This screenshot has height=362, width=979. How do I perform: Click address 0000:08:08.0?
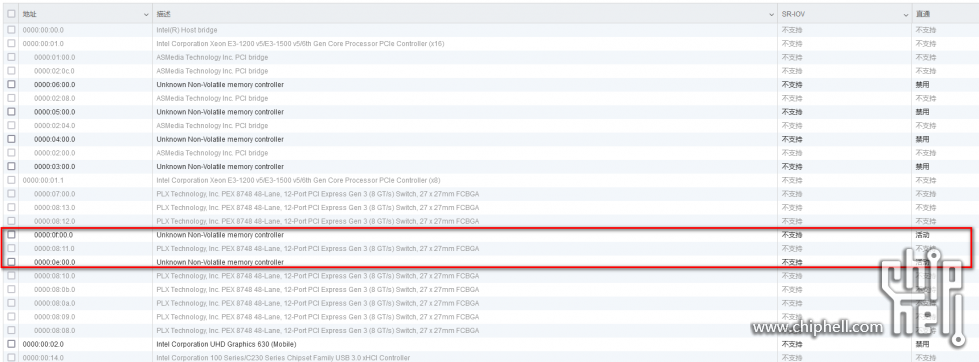pos(54,330)
